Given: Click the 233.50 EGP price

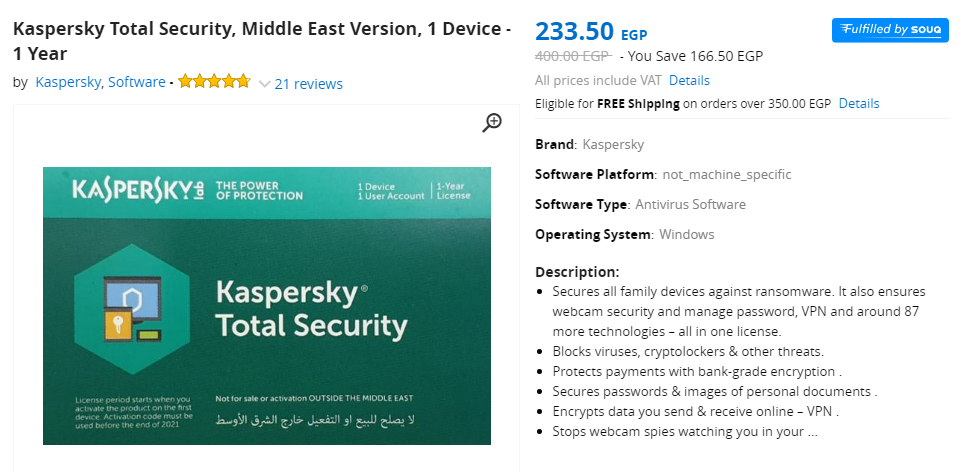Looking at the screenshot, I should [591, 31].
